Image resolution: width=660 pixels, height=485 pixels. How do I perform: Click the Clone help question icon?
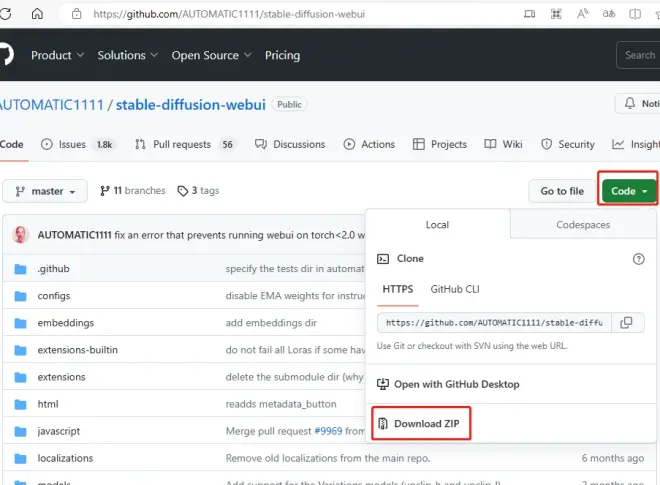pyautogui.click(x=638, y=258)
